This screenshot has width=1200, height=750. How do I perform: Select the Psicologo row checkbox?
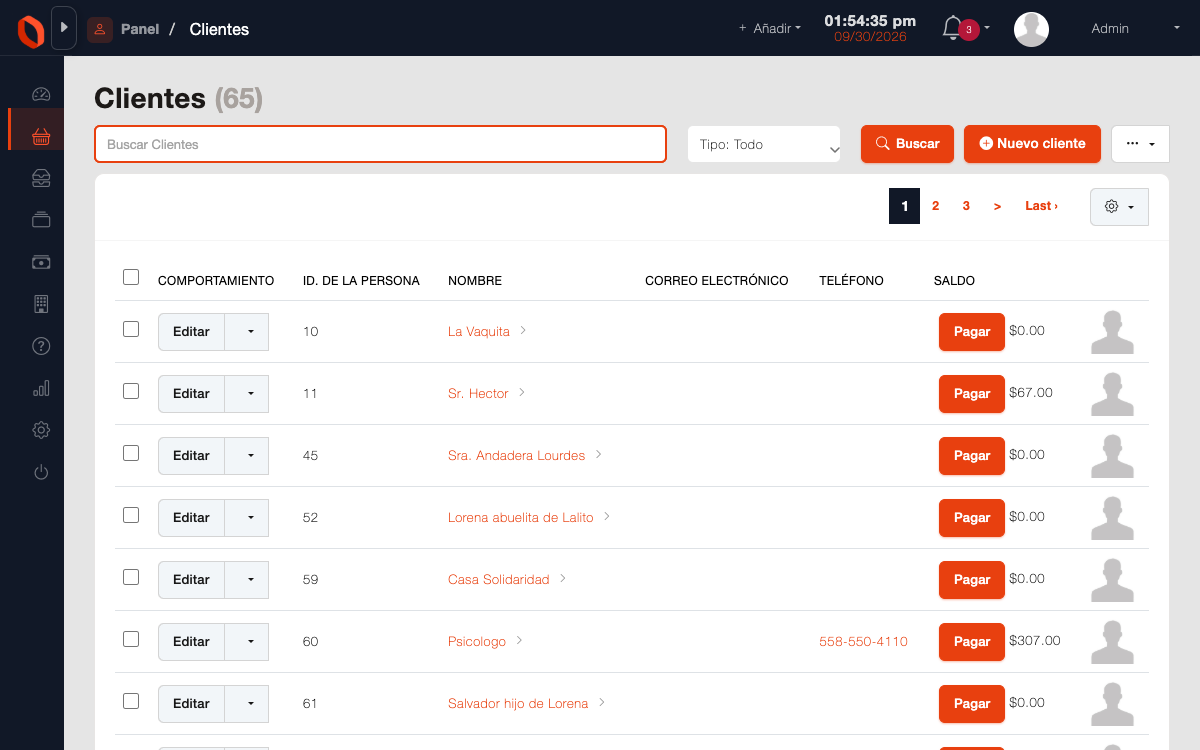point(131,639)
